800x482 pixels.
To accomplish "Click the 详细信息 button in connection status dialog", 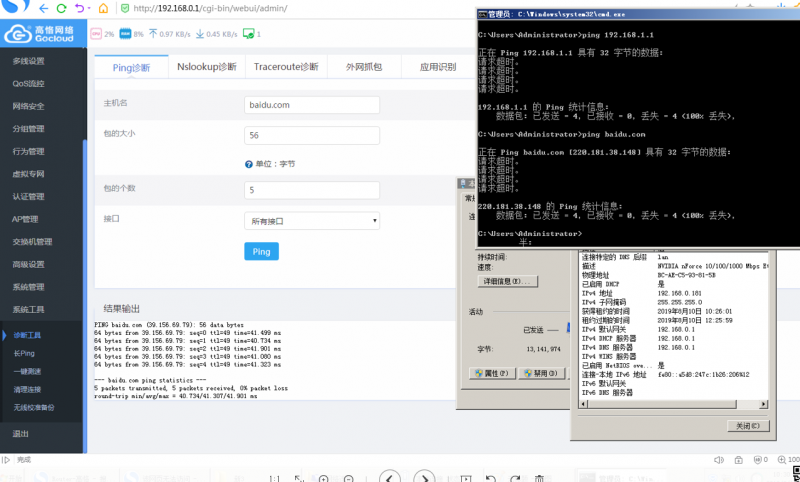I will (x=507, y=281).
